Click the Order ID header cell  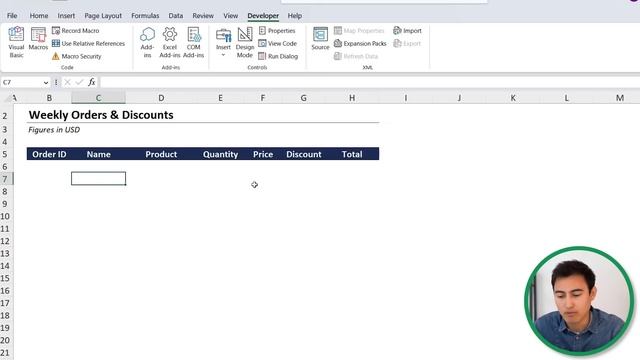coord(49,154)
